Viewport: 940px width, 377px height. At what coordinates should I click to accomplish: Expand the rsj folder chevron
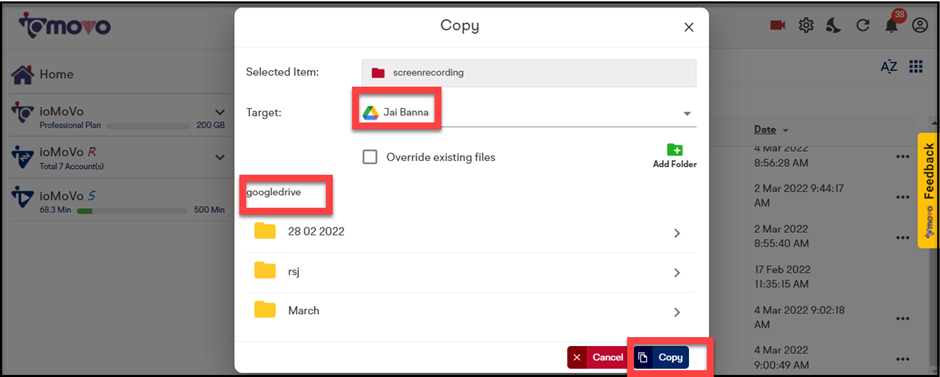[x=677, y=273]
